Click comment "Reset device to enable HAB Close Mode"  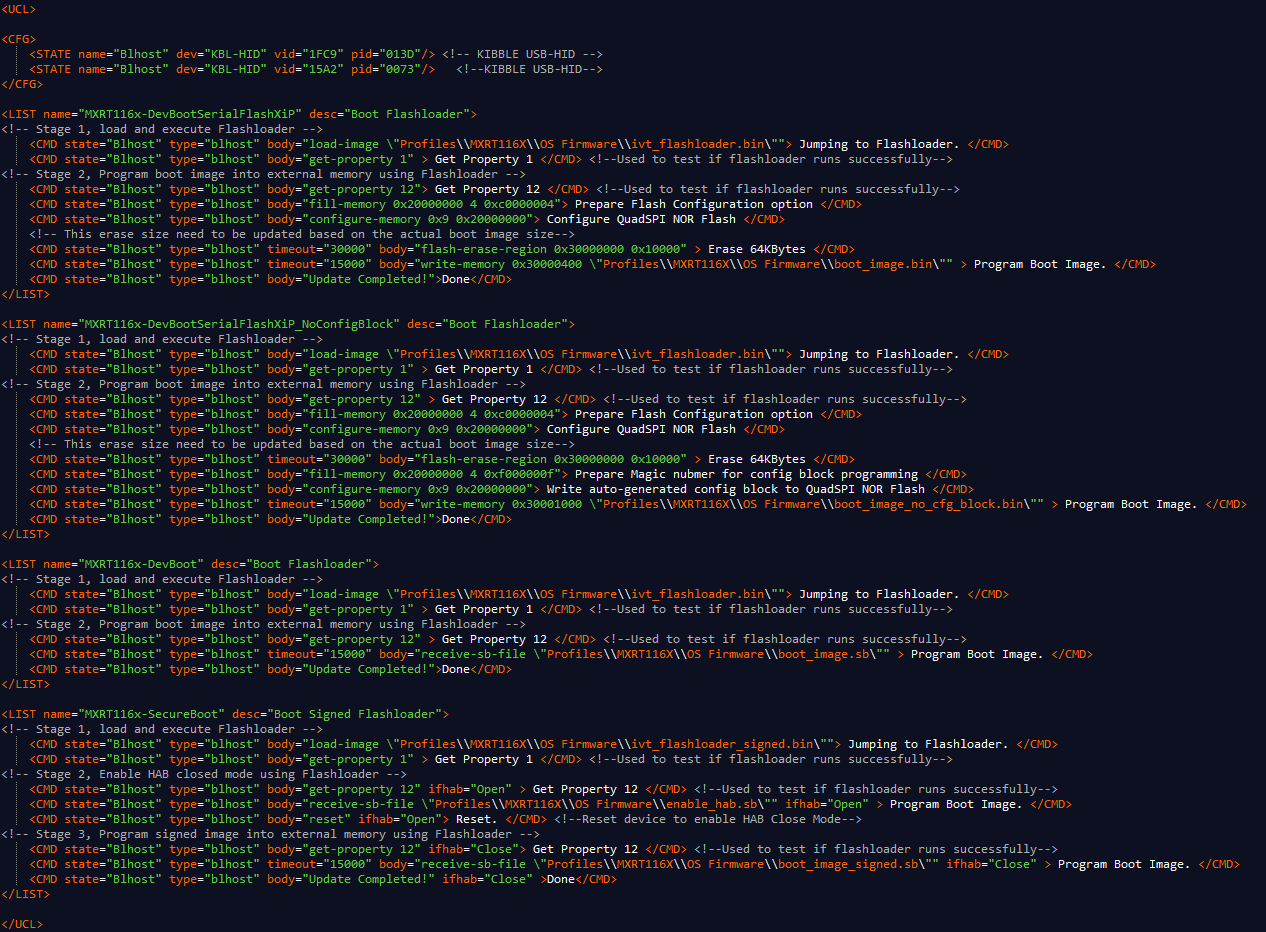click(712, 819)
